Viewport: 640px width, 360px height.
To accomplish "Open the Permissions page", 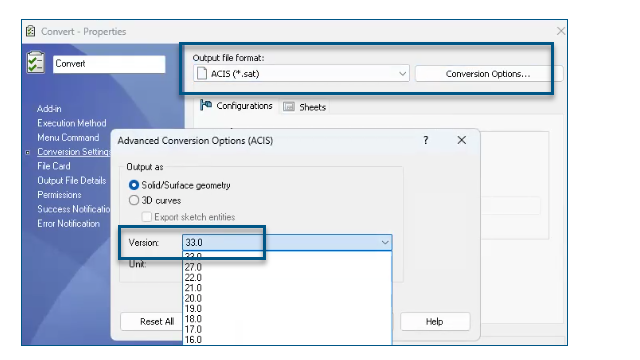I will 59,195.
